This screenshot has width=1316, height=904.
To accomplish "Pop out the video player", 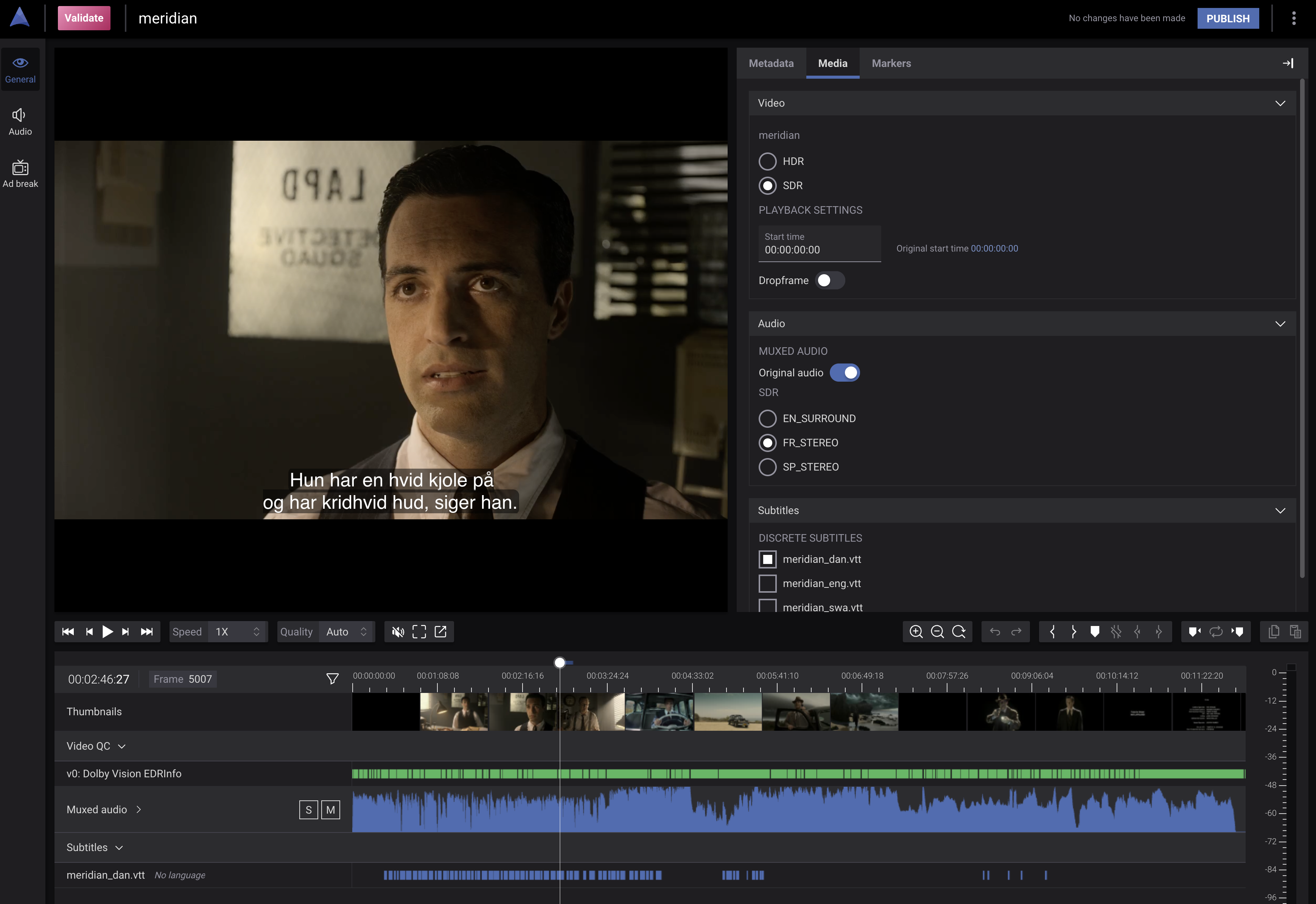I will click(x=441, y=632).
